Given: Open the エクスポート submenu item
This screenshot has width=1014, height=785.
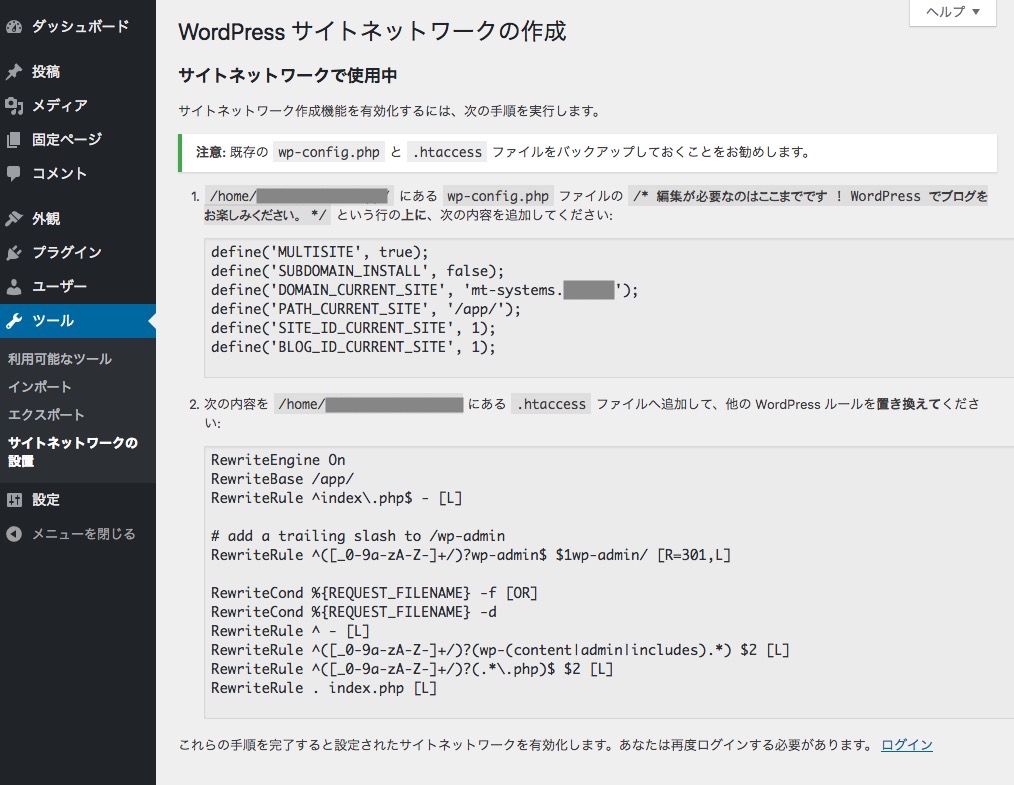Looking at the screenshot, I should [46, 414].
